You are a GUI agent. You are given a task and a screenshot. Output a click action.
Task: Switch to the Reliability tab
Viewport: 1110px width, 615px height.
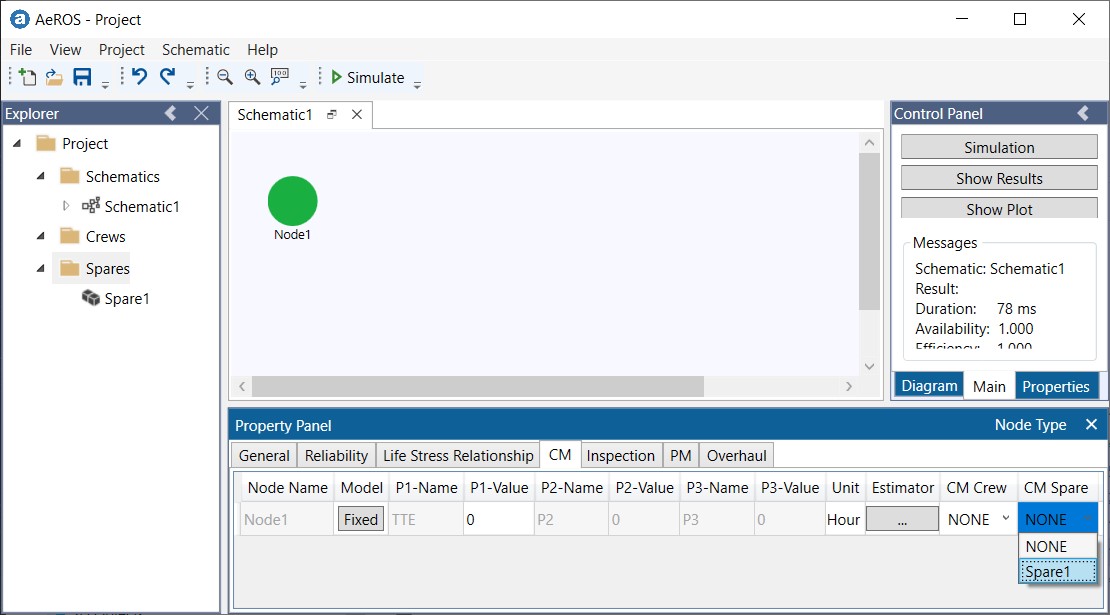click(336, 456)
